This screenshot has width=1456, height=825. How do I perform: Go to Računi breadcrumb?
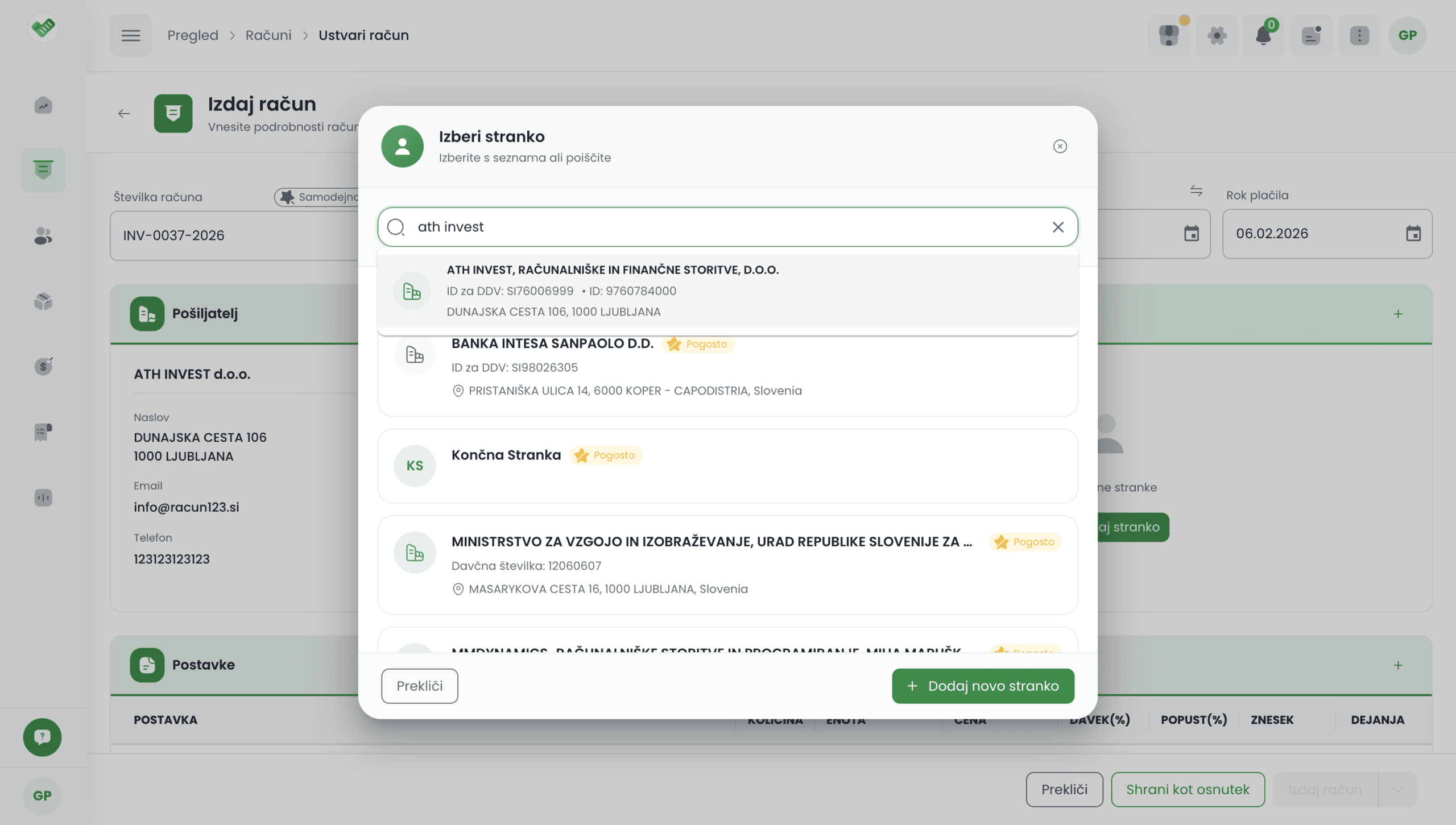[x=268, y=35]
